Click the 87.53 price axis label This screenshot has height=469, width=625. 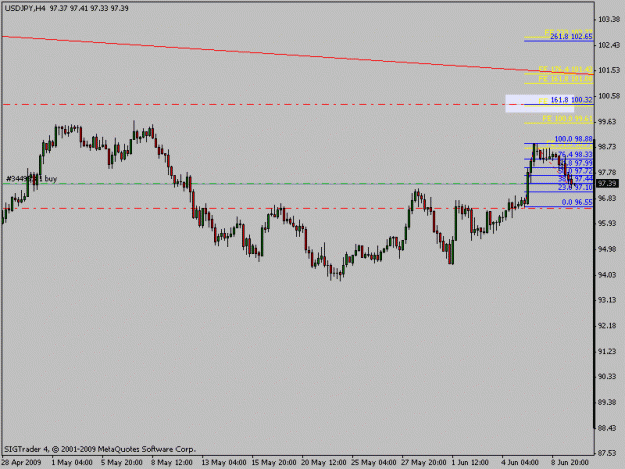(x=609, y=453)
